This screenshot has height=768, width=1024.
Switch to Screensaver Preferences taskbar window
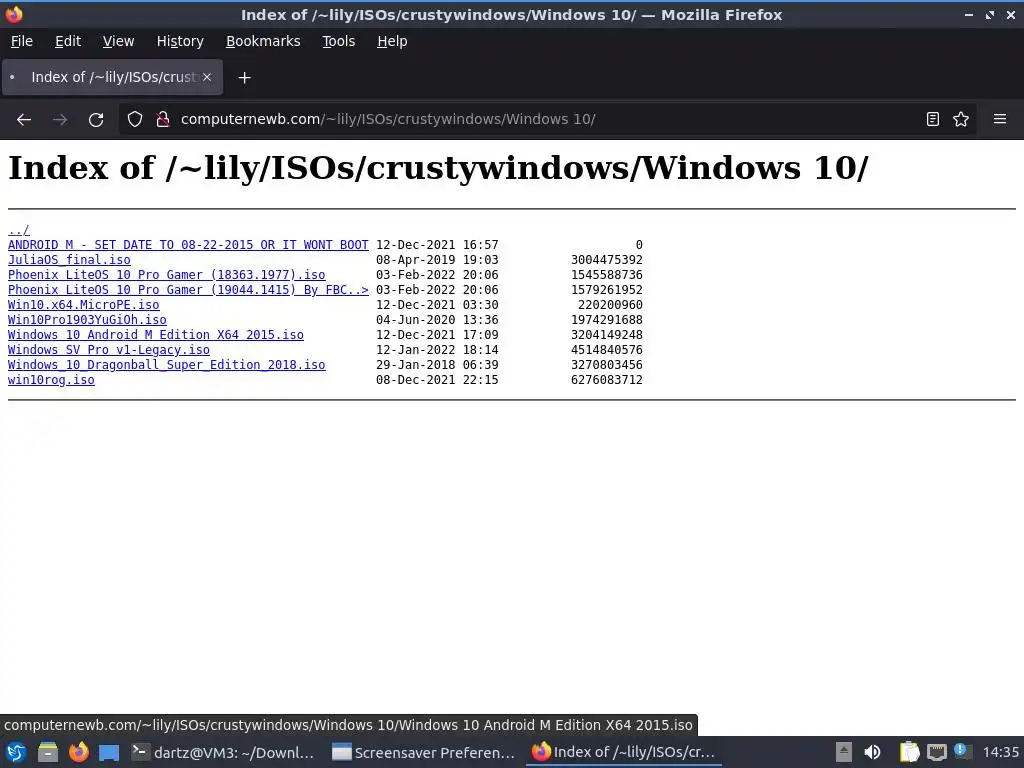pos(423,752)
